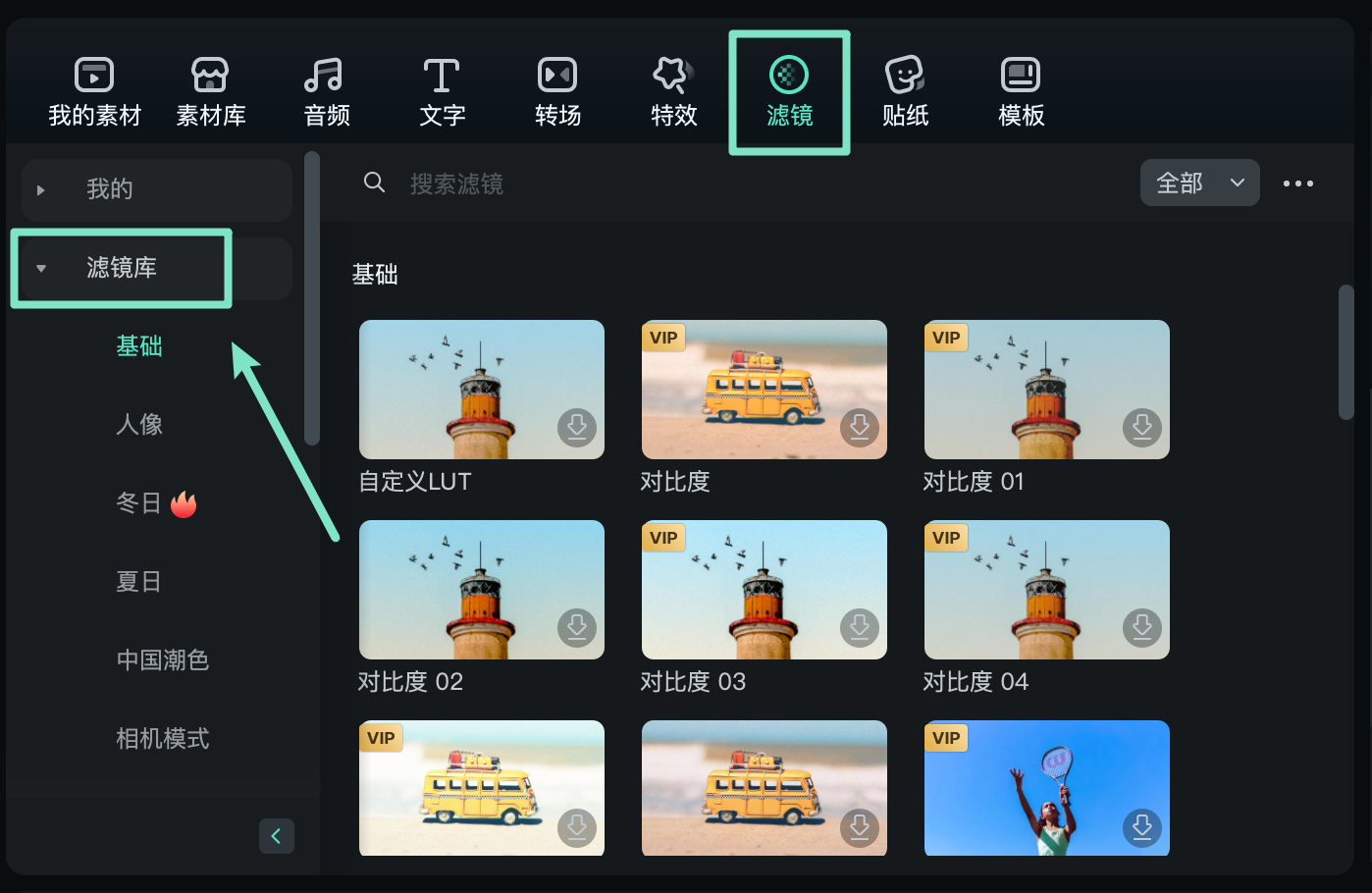Switch to the 素材库 media library

(210, 90)
